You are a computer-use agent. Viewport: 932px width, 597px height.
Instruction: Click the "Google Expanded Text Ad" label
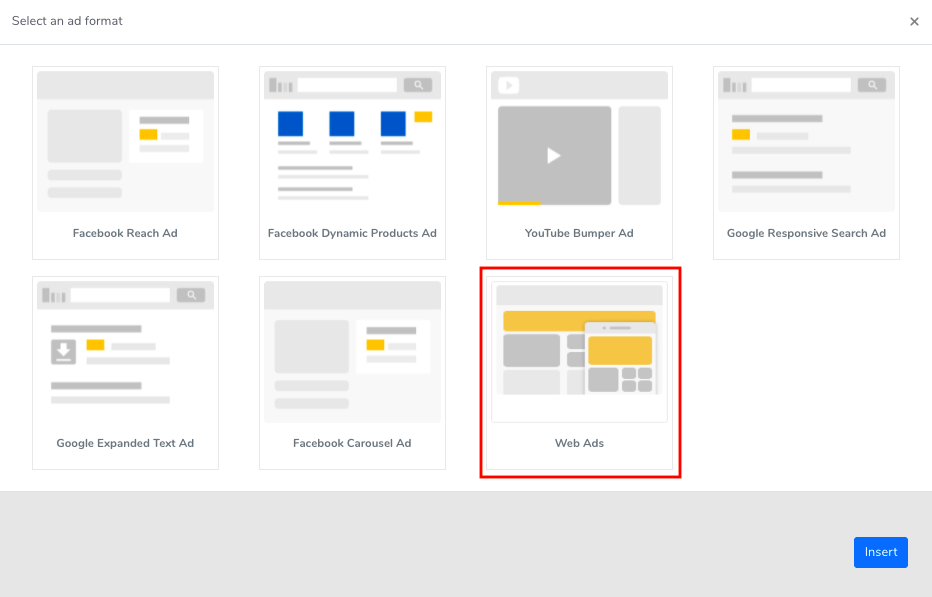[x=125, y=443]
